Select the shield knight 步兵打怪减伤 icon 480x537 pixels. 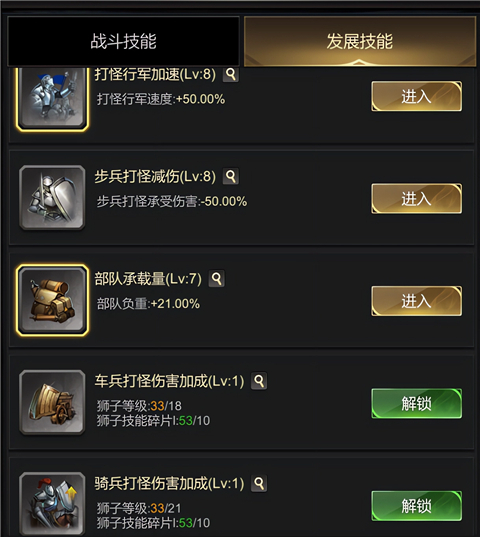click(52, 198)
